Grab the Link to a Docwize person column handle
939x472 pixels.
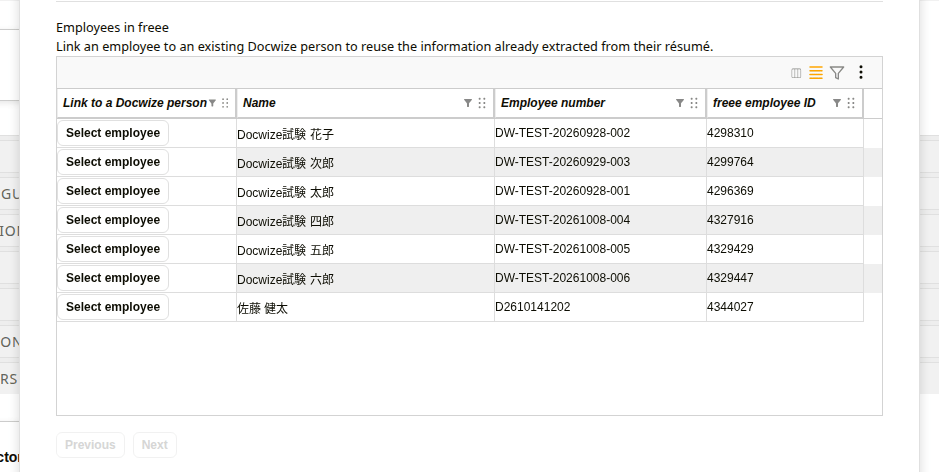pos(225,103)
